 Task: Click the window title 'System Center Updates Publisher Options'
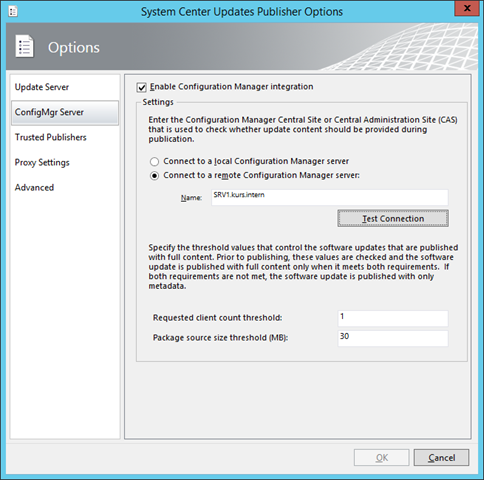point(242,12)
